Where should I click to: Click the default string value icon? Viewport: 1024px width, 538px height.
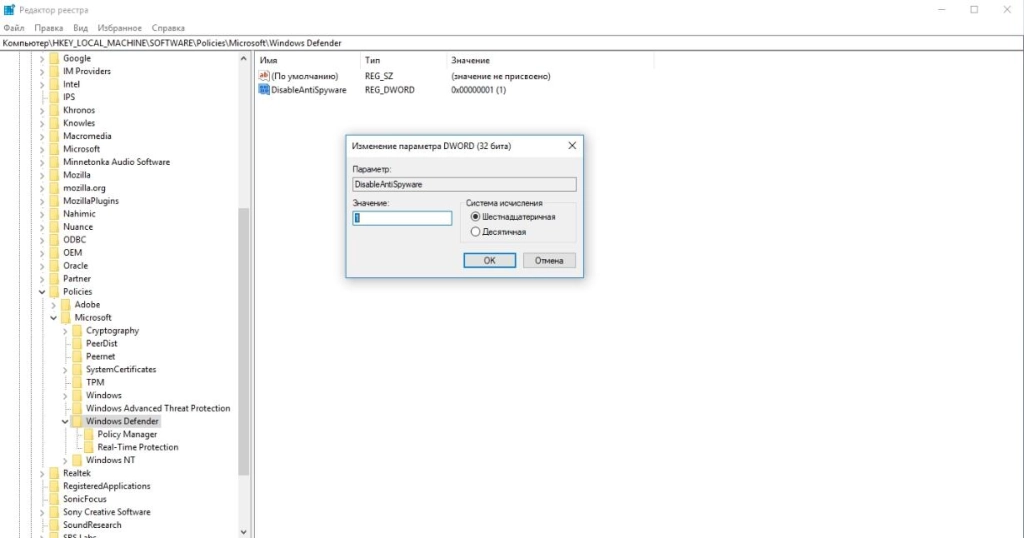(x=264, y=76)
